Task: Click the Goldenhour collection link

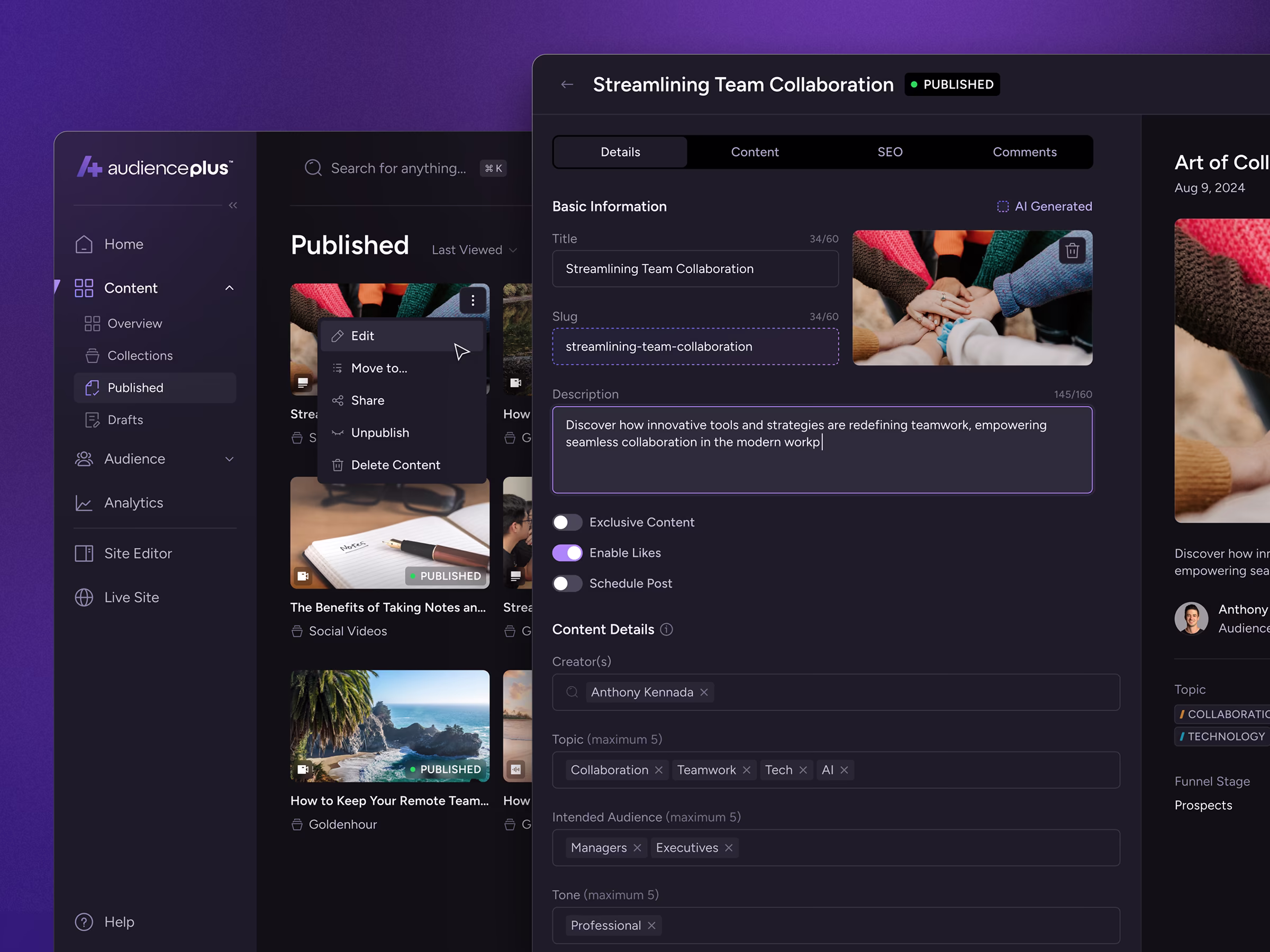Action: coord(334,825)
